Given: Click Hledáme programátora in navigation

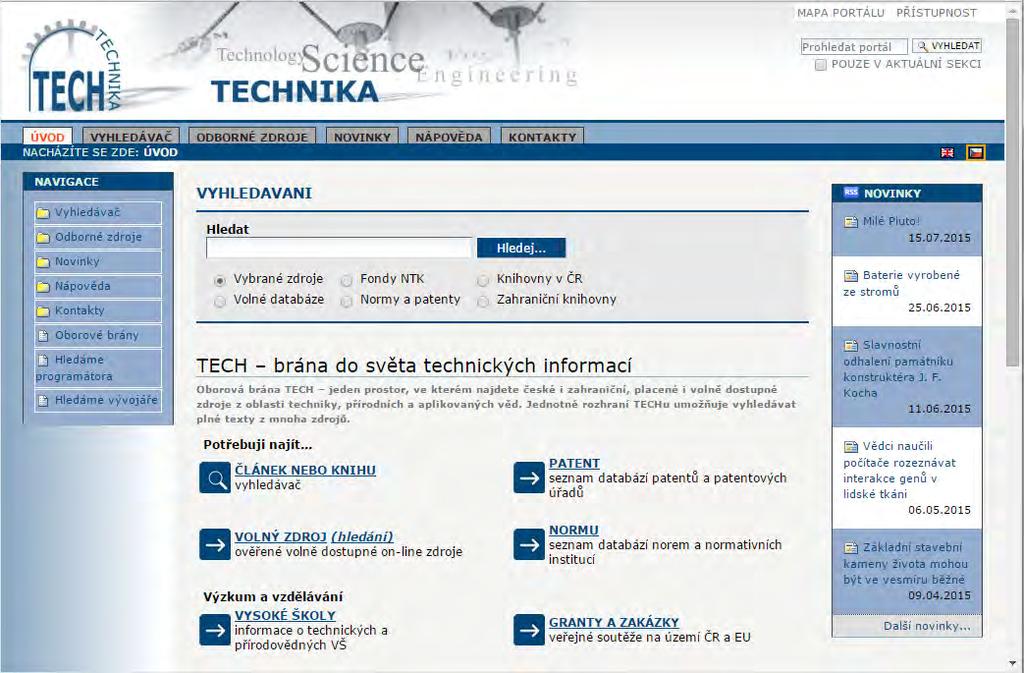Looking at the screenshot, I should click(x=97, y=368).
